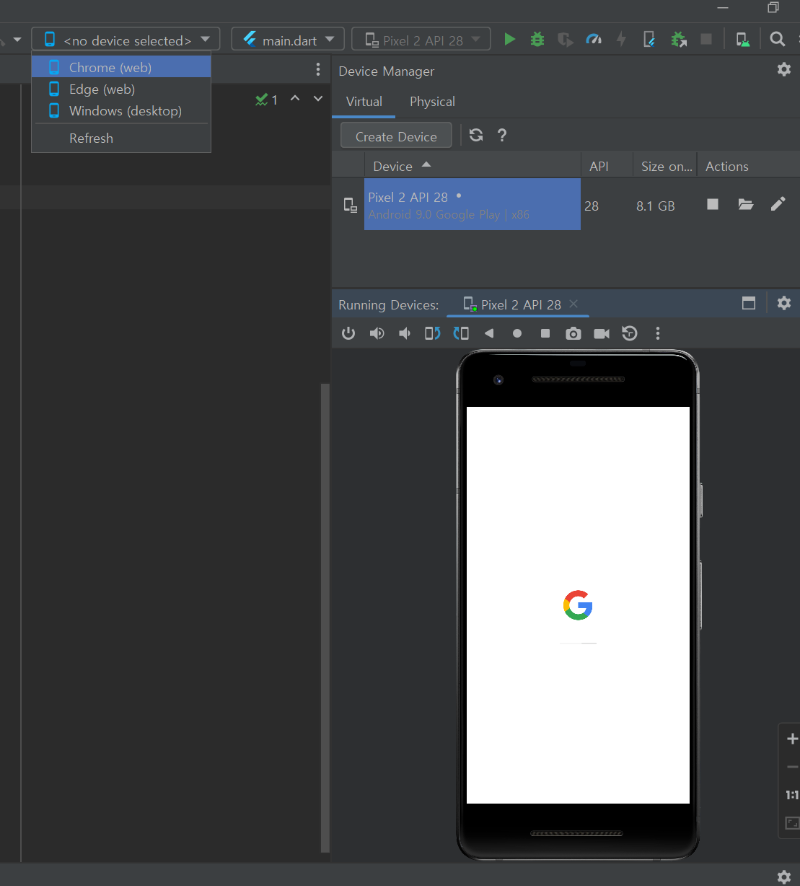Edit the Pixel 2 API 28 device with the pencil icon
800x886 pixels.
click(778, 204)
